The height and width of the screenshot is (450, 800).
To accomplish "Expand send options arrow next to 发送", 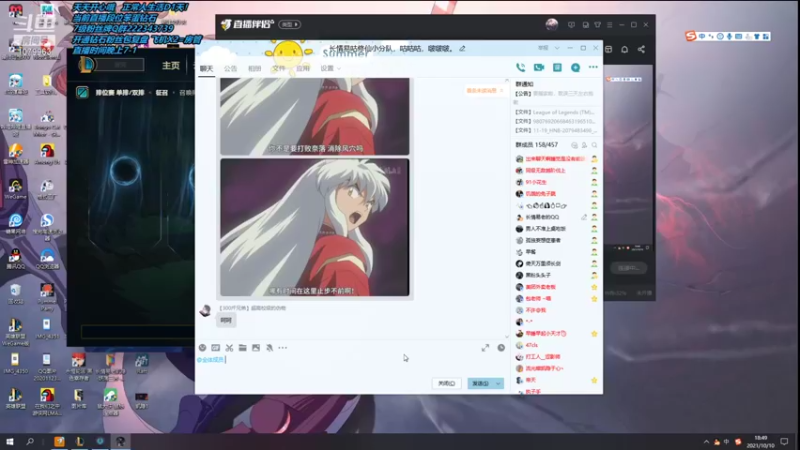I will click(x=498, y=384).
